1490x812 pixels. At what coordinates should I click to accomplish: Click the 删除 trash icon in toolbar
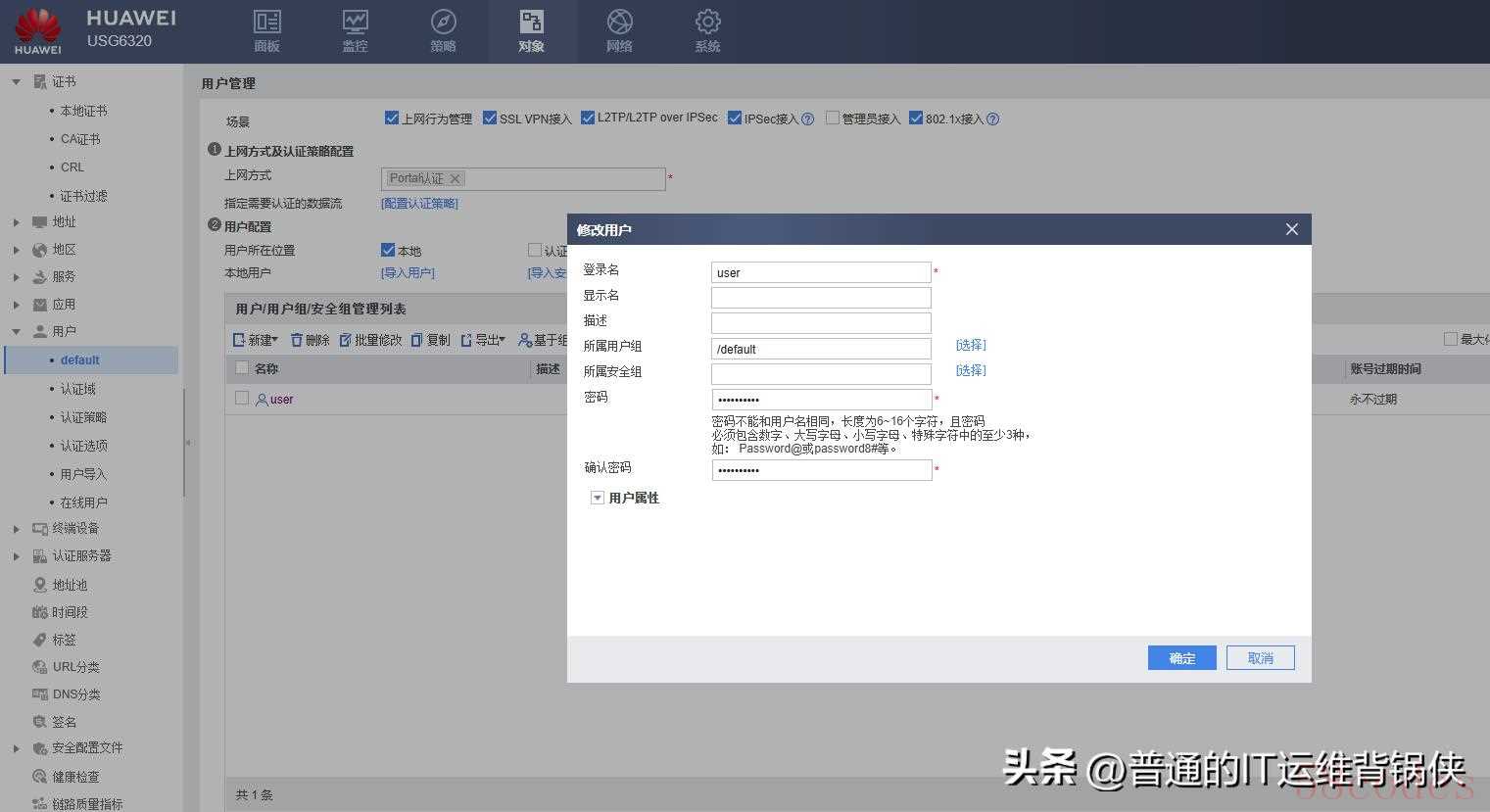pyautogui.click(x=297, y=340)
